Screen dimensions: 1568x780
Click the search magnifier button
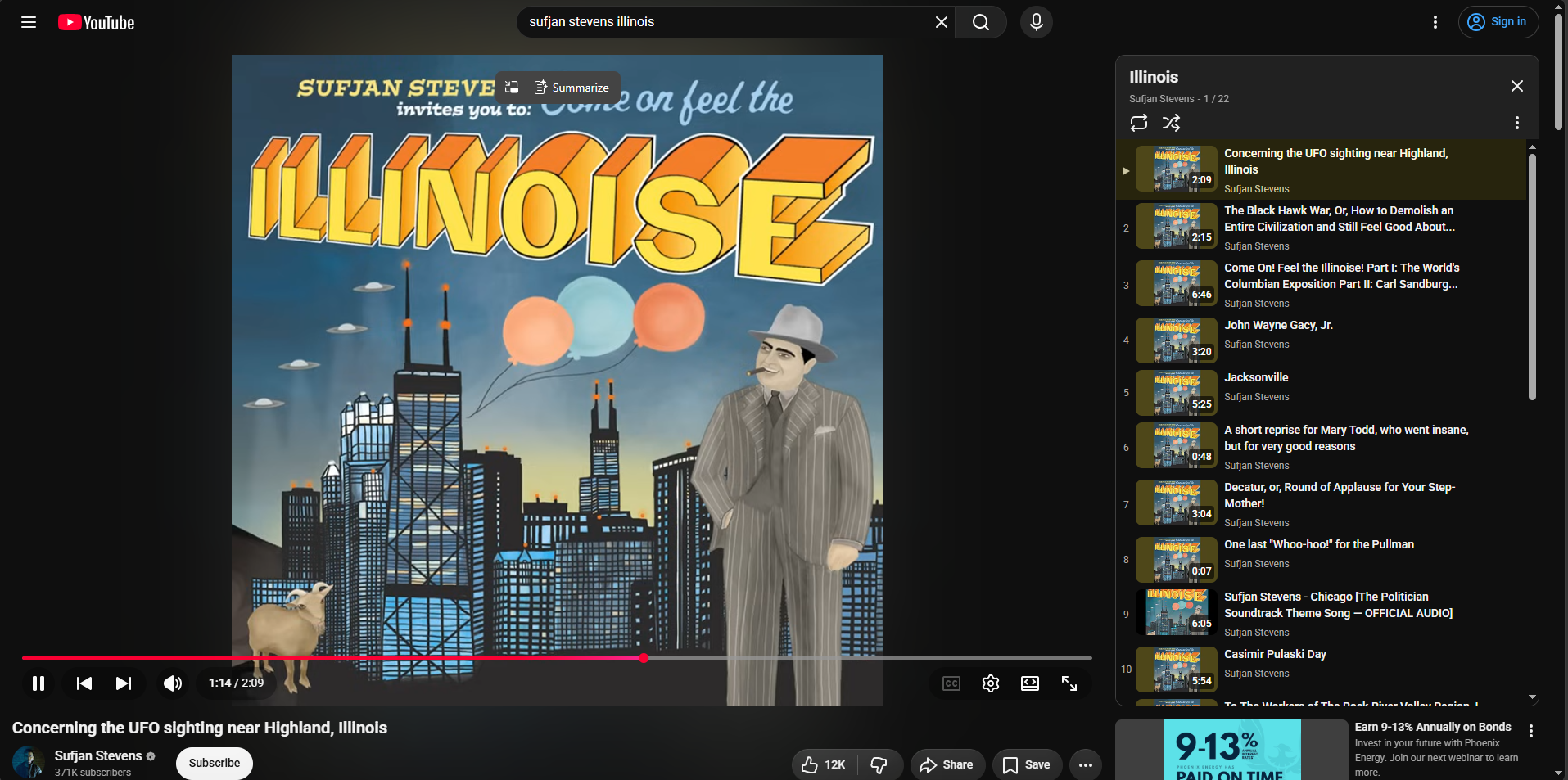pyautogui.click(x=981, y=22)
